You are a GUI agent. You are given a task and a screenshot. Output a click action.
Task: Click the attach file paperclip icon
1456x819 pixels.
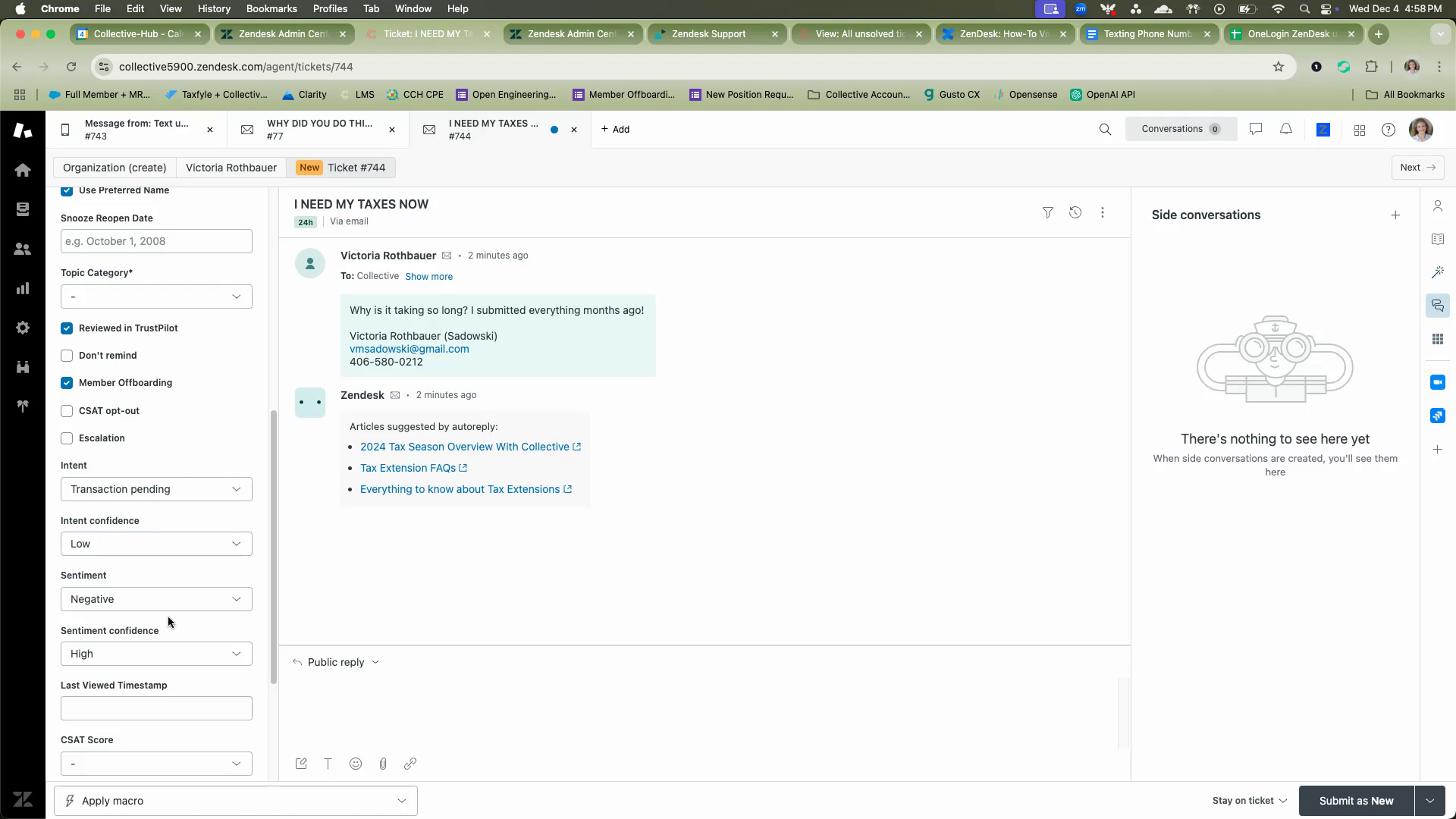click(x=383, y=764)
